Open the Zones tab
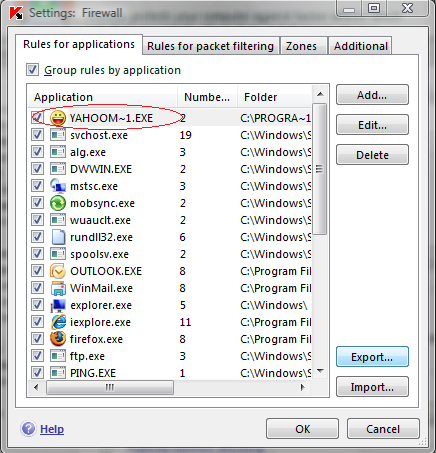The image size is (436, 453). (x=301, y=46)
